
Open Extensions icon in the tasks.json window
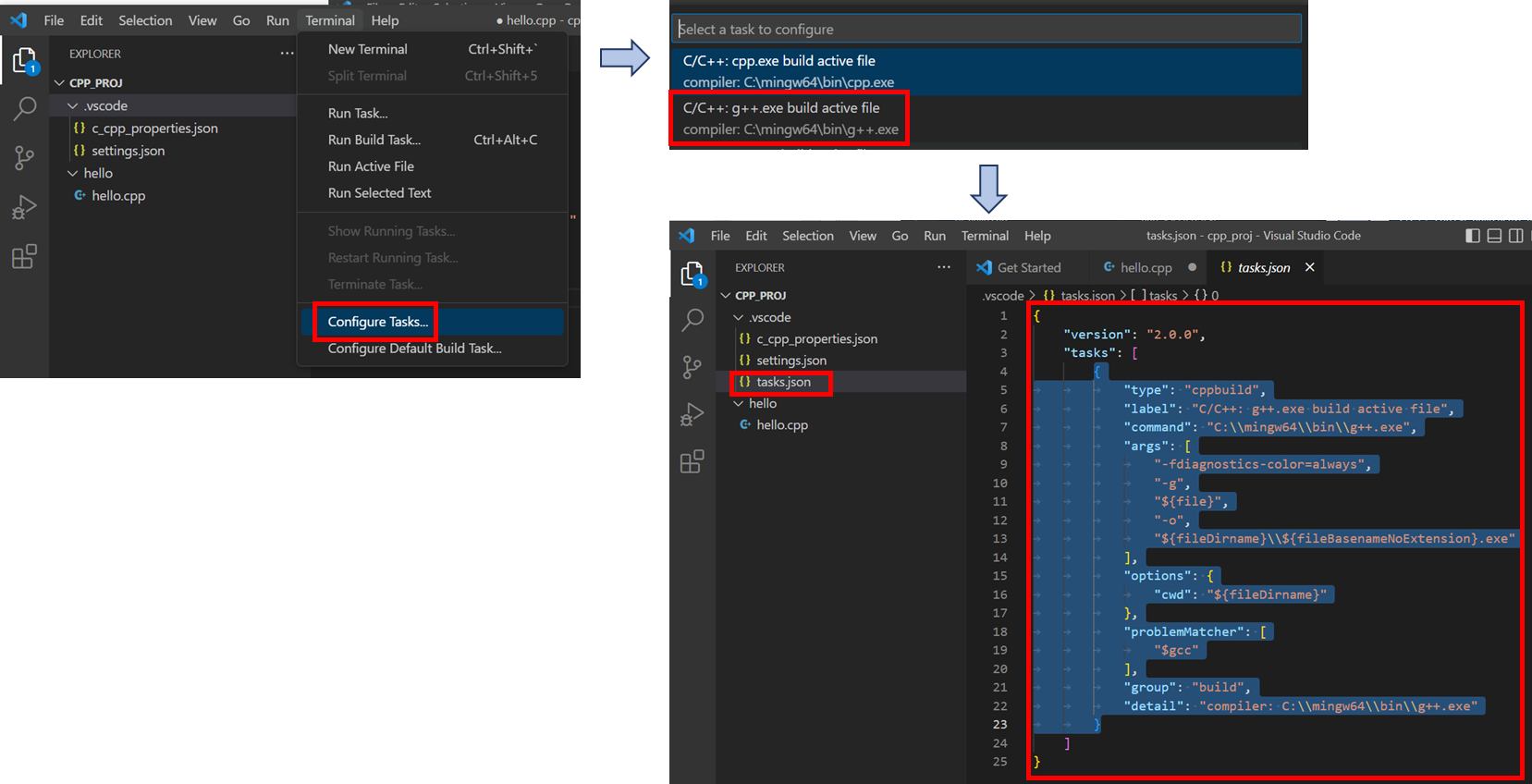click(x=692, y=461)
